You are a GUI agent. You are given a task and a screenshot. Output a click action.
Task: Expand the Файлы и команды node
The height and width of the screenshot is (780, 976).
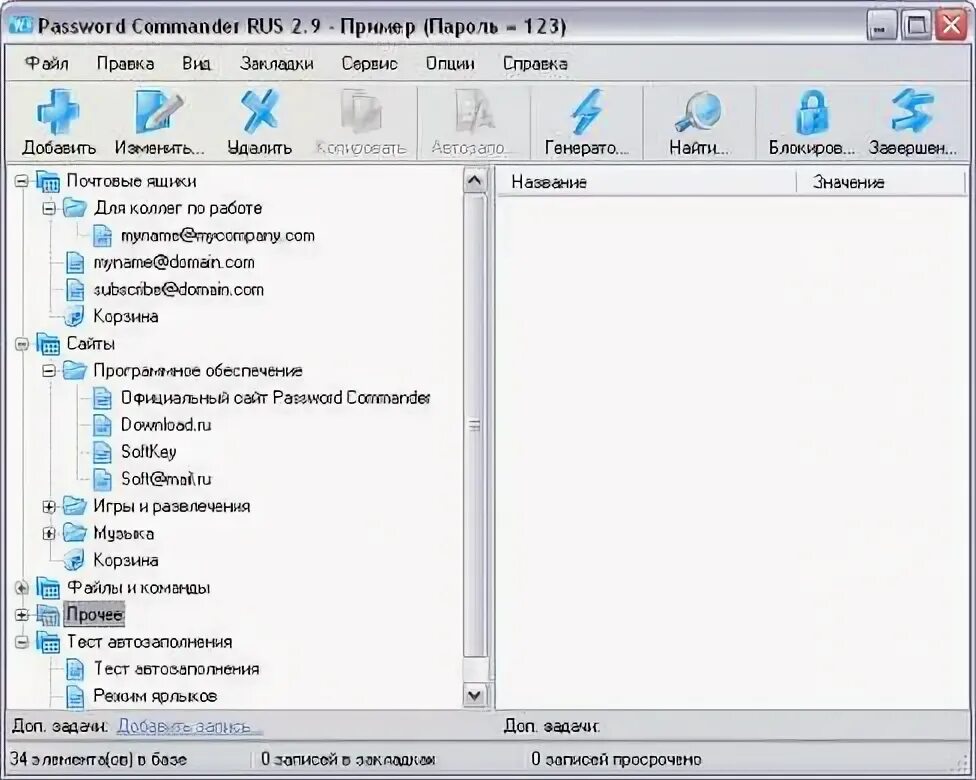pos(22,588)
